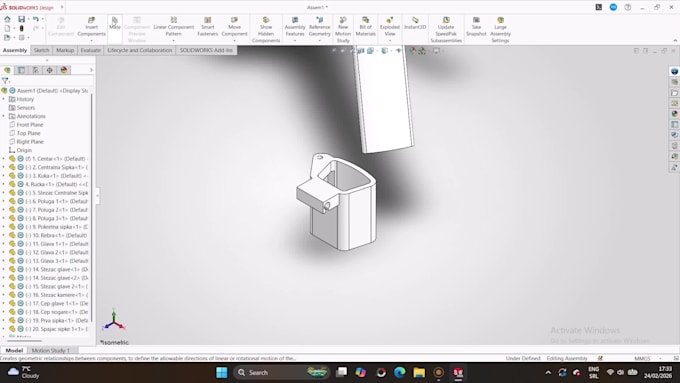Click the Mate tool

click(114, 23)
